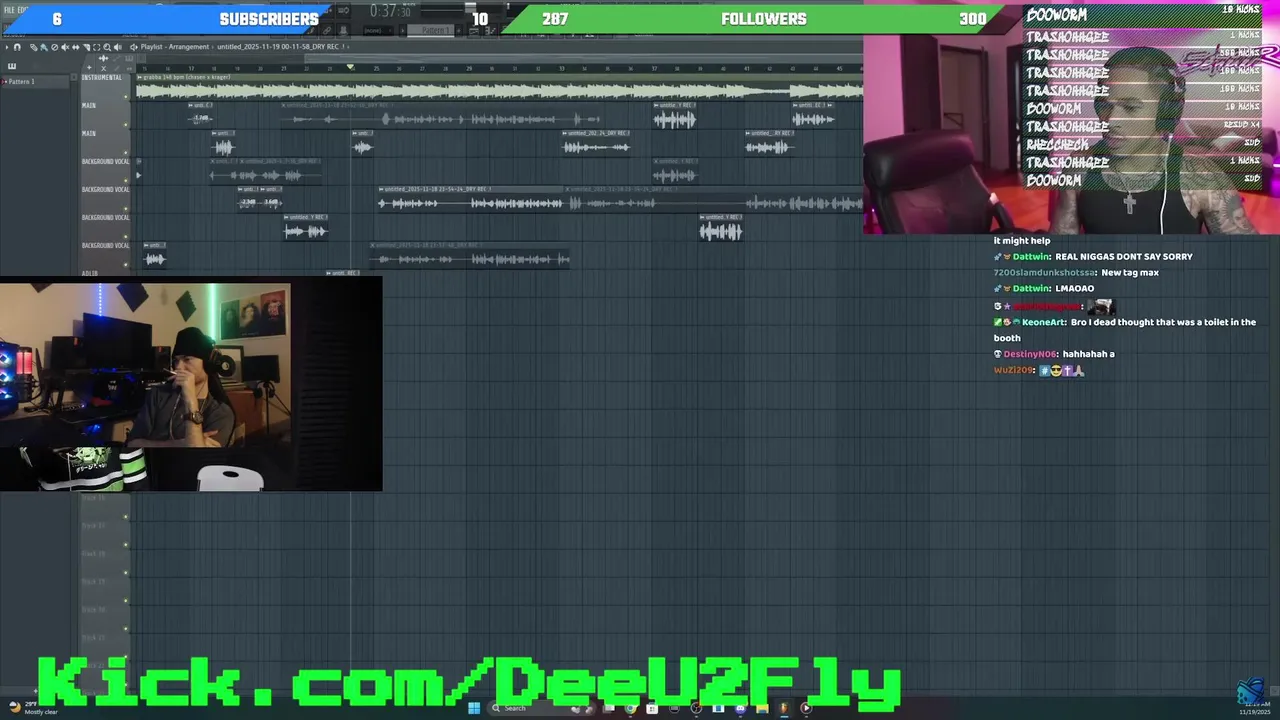Select the Paint brush tool
This screenshot has height=720, width=1280.
tap(44, 47)
